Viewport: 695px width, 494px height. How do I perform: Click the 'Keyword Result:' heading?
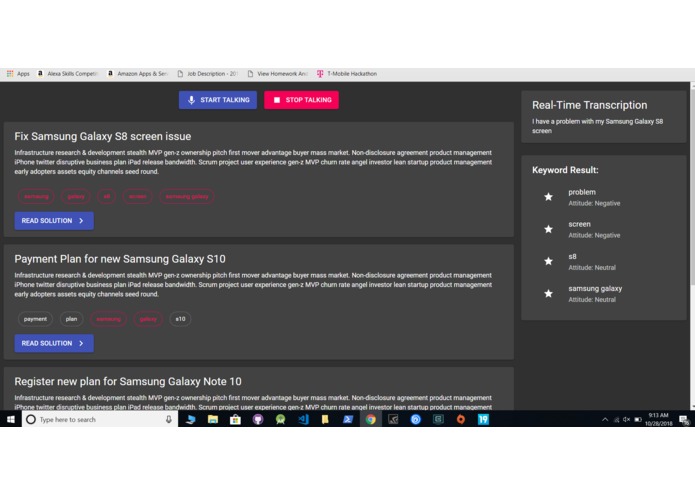565,170
